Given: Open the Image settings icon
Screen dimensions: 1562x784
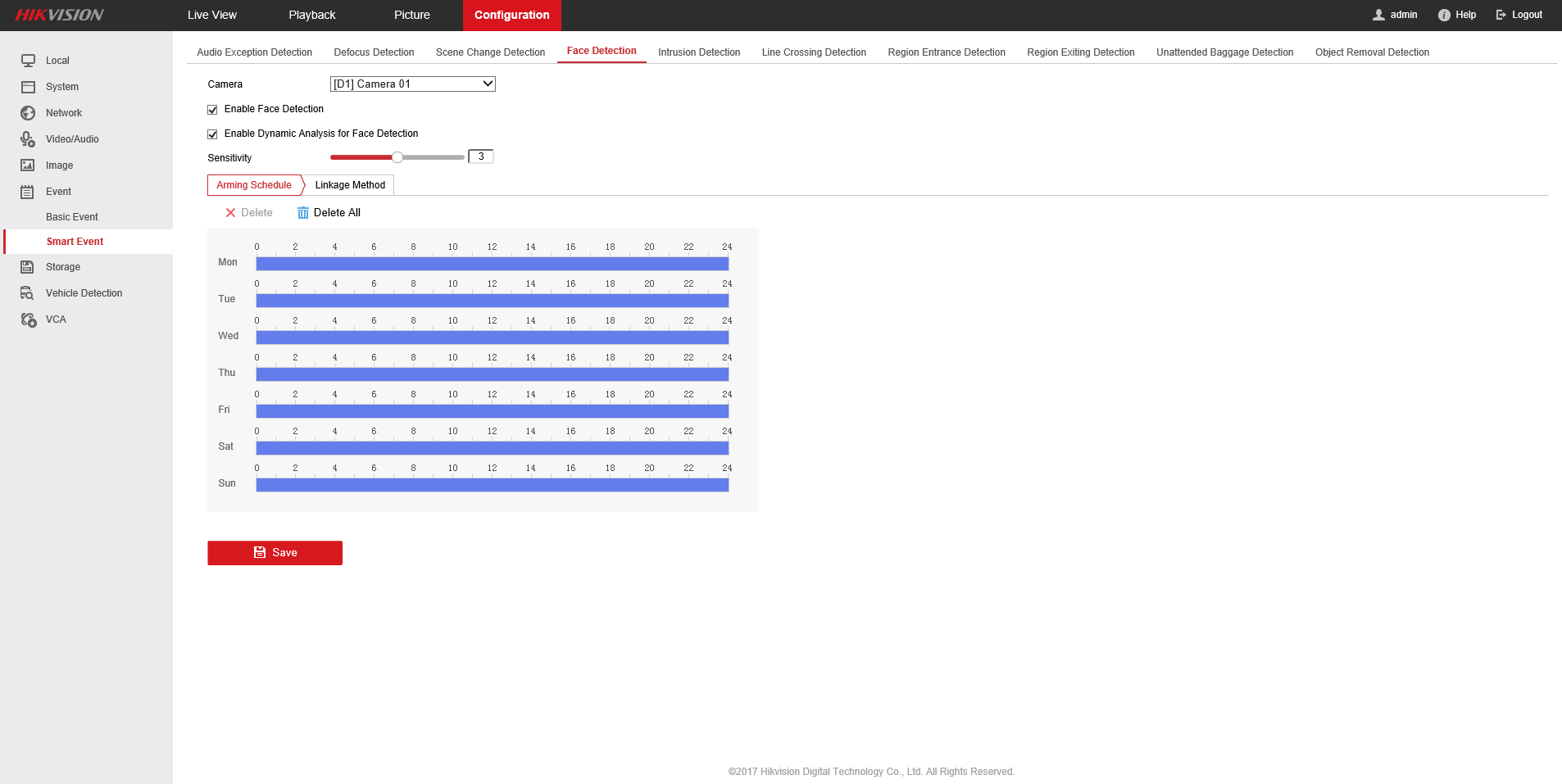Looking at the screenshot, I should (28, 165).
